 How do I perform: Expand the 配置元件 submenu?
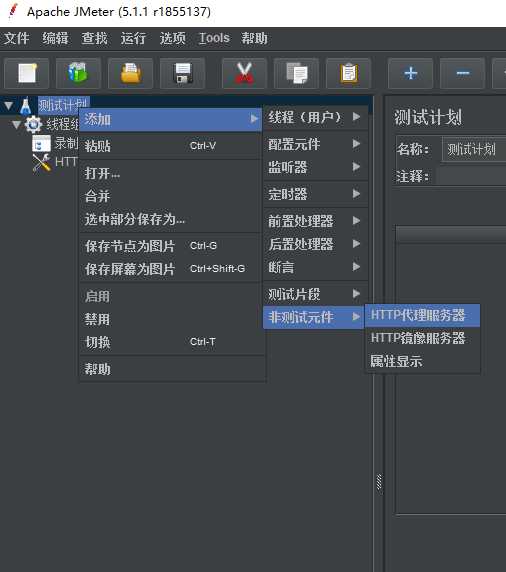click(315, 144)
